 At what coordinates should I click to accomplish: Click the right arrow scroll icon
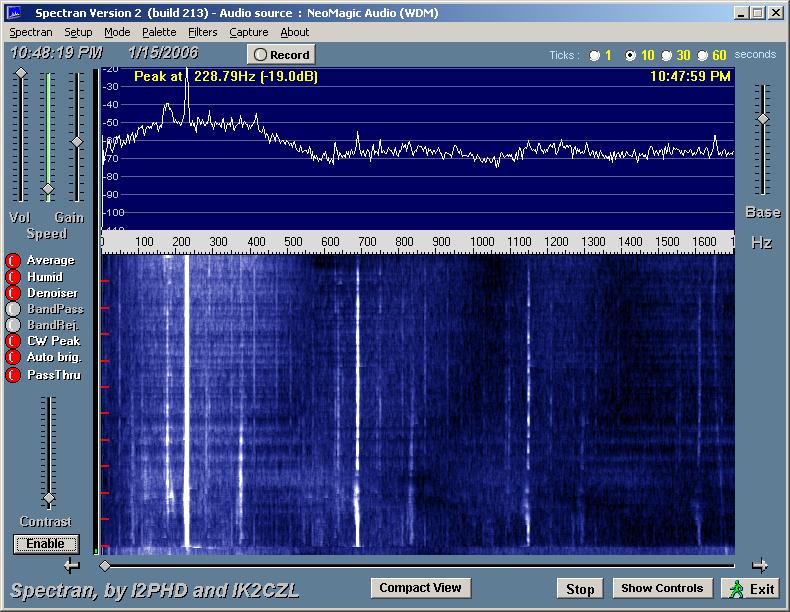760,566
